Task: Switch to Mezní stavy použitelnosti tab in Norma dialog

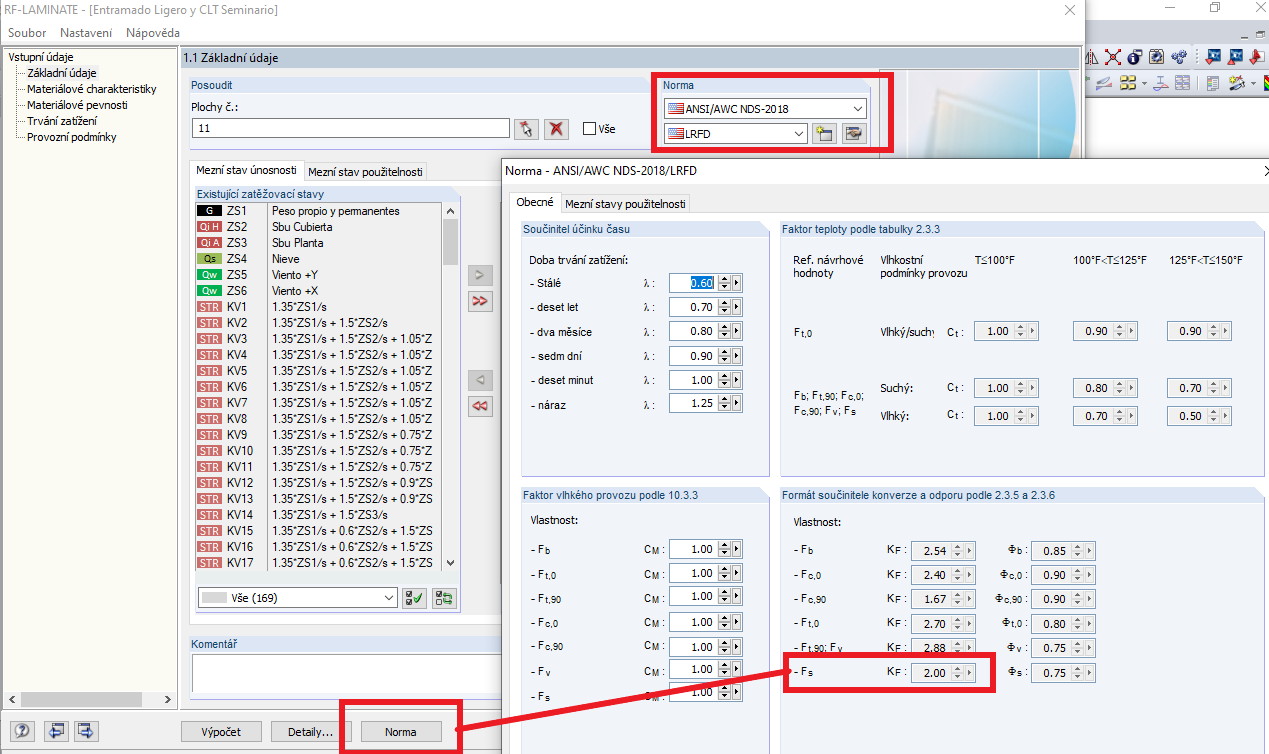Action: coord(625,204)
